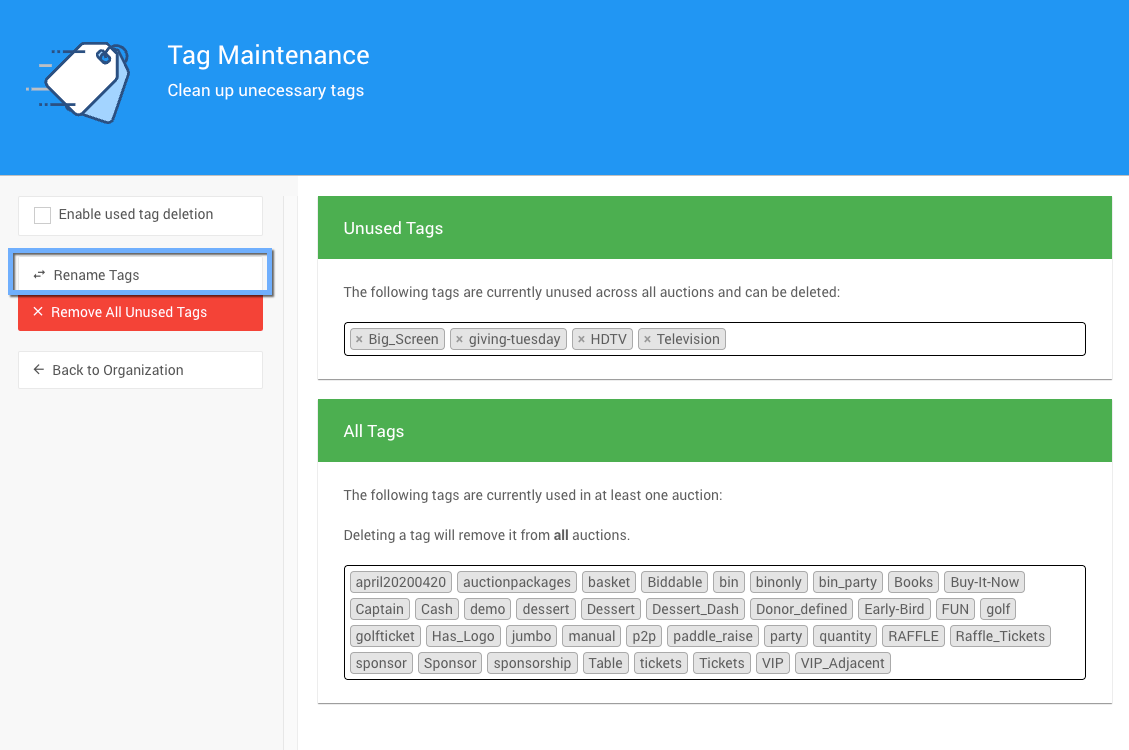Remove the Television tag using x icon
The width and height of the screenshot is (1129, 750).
tap(647, 340)
